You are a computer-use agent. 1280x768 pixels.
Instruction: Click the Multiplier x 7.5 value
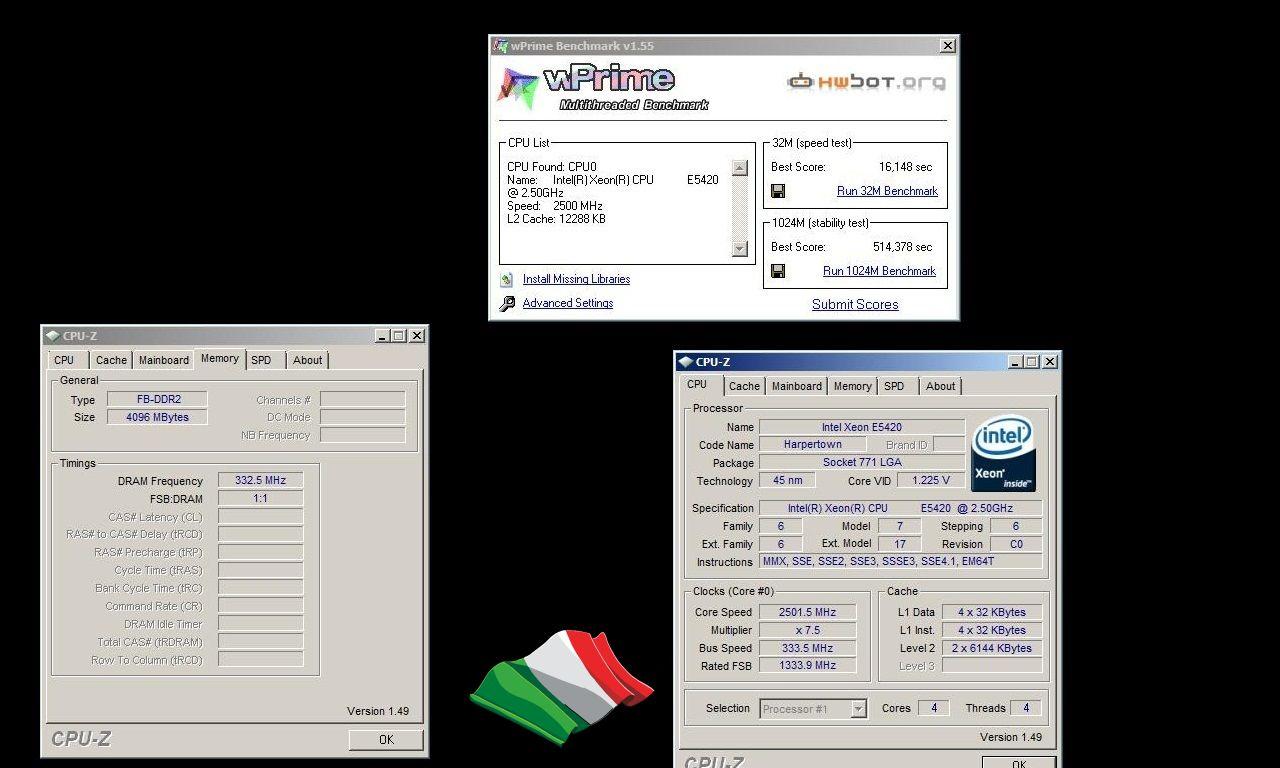808,630
